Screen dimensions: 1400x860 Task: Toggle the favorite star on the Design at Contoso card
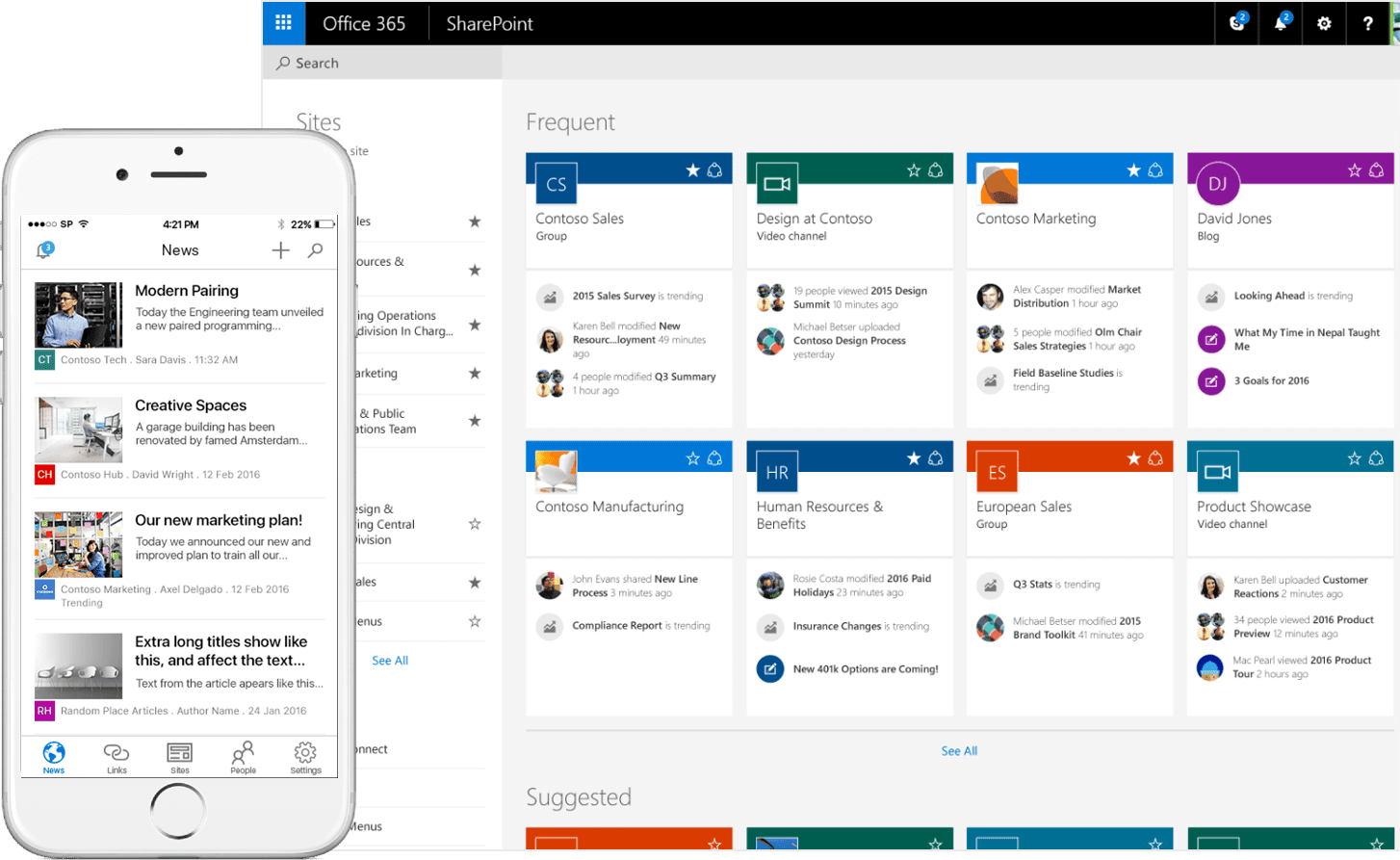point(914,170)
